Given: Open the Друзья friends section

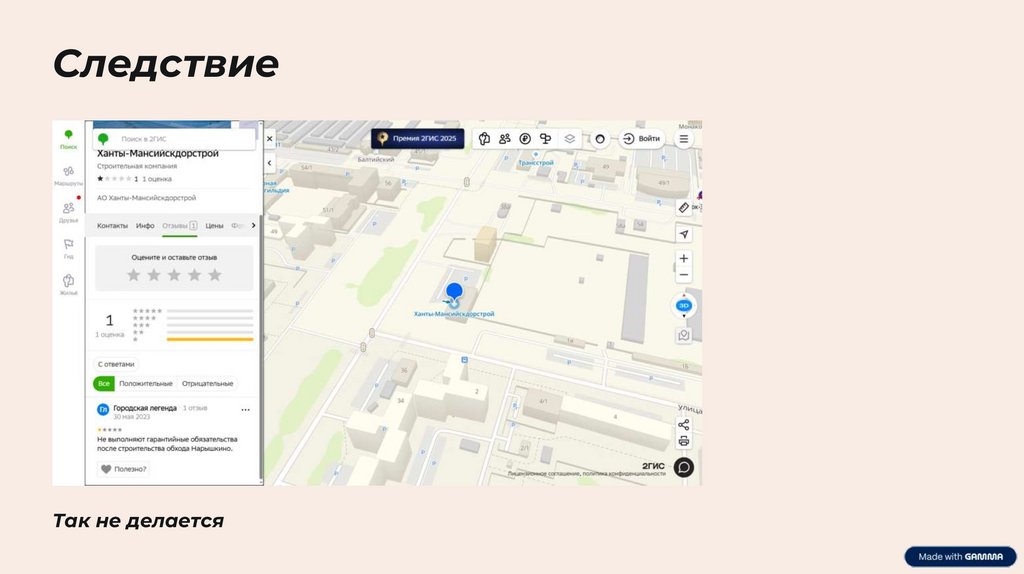Looking at the screenshot, I should (69, 212).
